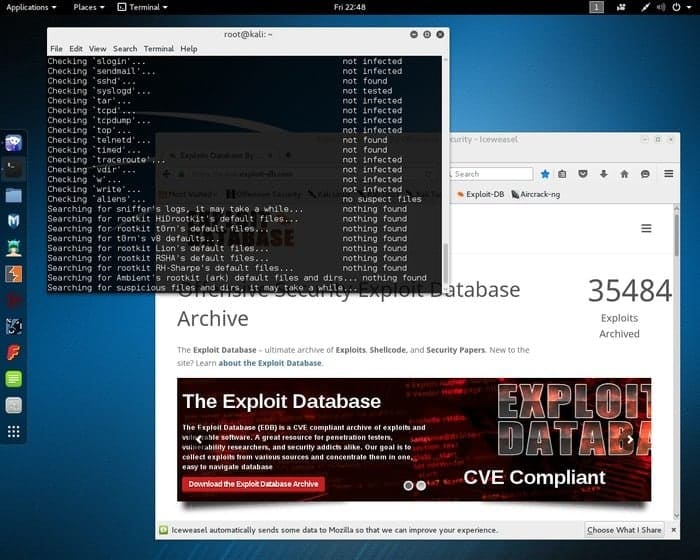700x560 pixels.
Task: Open the Terminal menu in terminal window
Action: [158, 49]
